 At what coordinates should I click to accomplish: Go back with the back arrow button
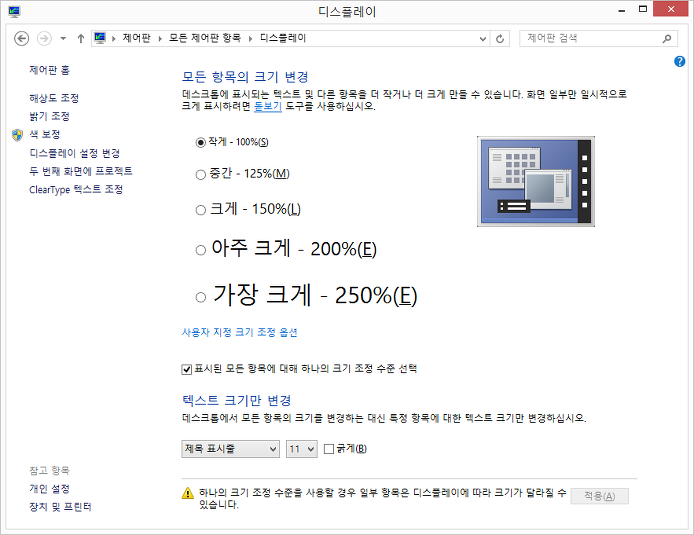[21, 38]
